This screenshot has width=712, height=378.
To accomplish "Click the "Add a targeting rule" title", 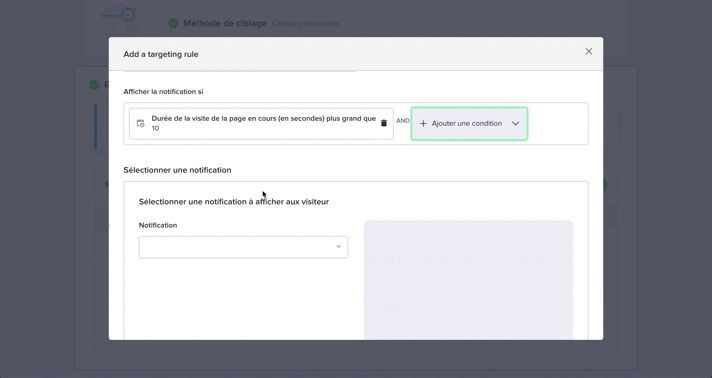I will (x=161, y=54).
